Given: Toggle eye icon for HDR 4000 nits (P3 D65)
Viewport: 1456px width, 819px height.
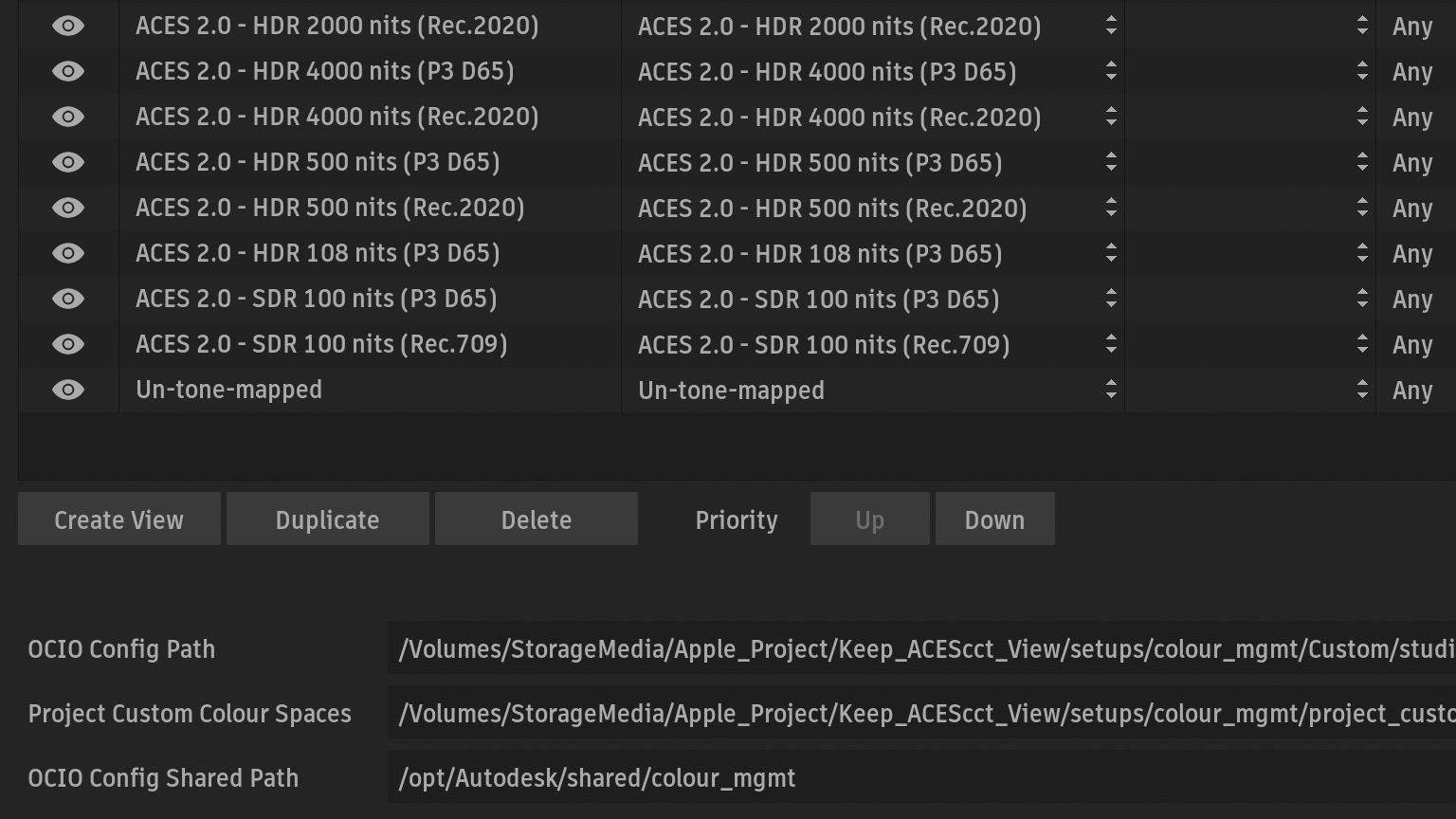Looking at the screenshot, I should [68, 71].
